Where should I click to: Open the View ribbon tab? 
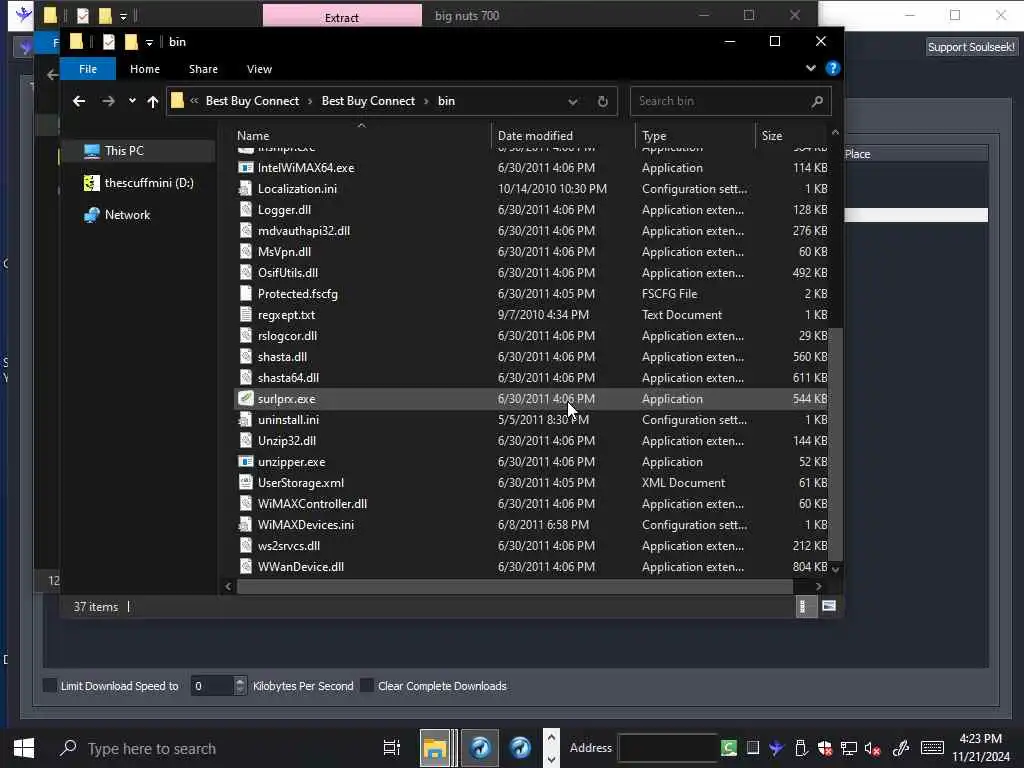click(259, 69)
